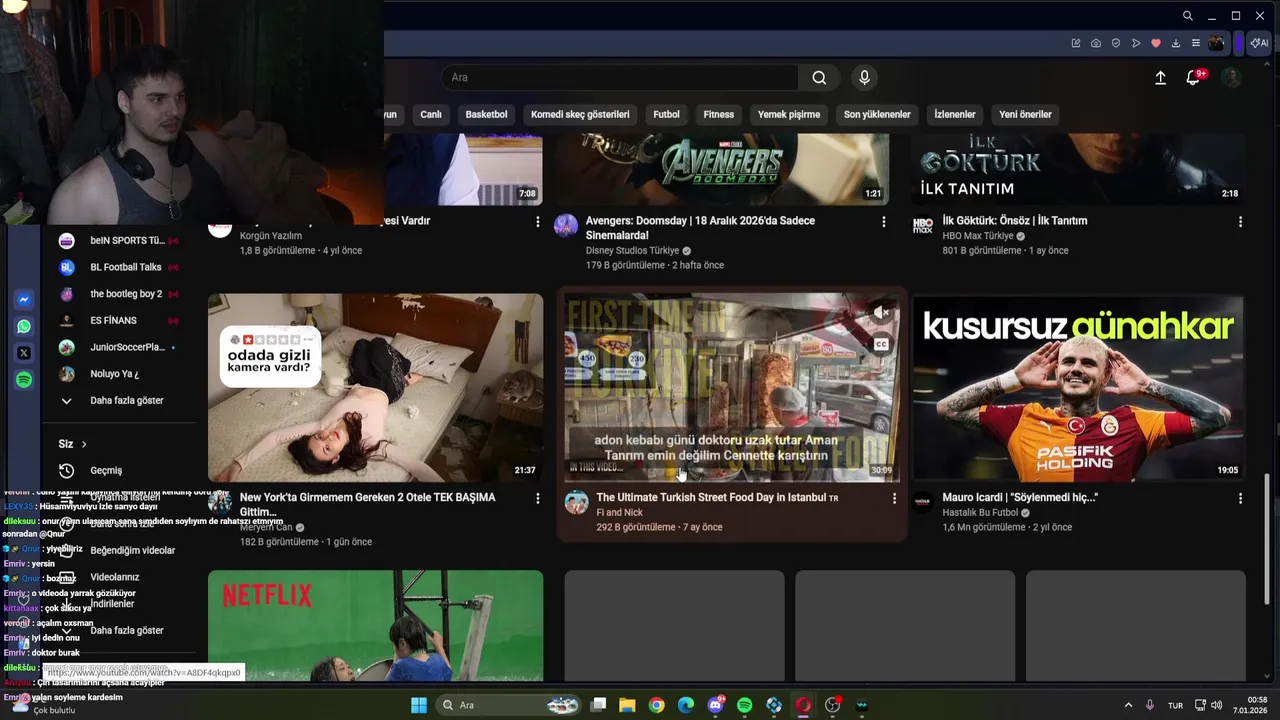Select Canlı filter chip
Screen dimensions: 1280x720
(x=431, y=114)
